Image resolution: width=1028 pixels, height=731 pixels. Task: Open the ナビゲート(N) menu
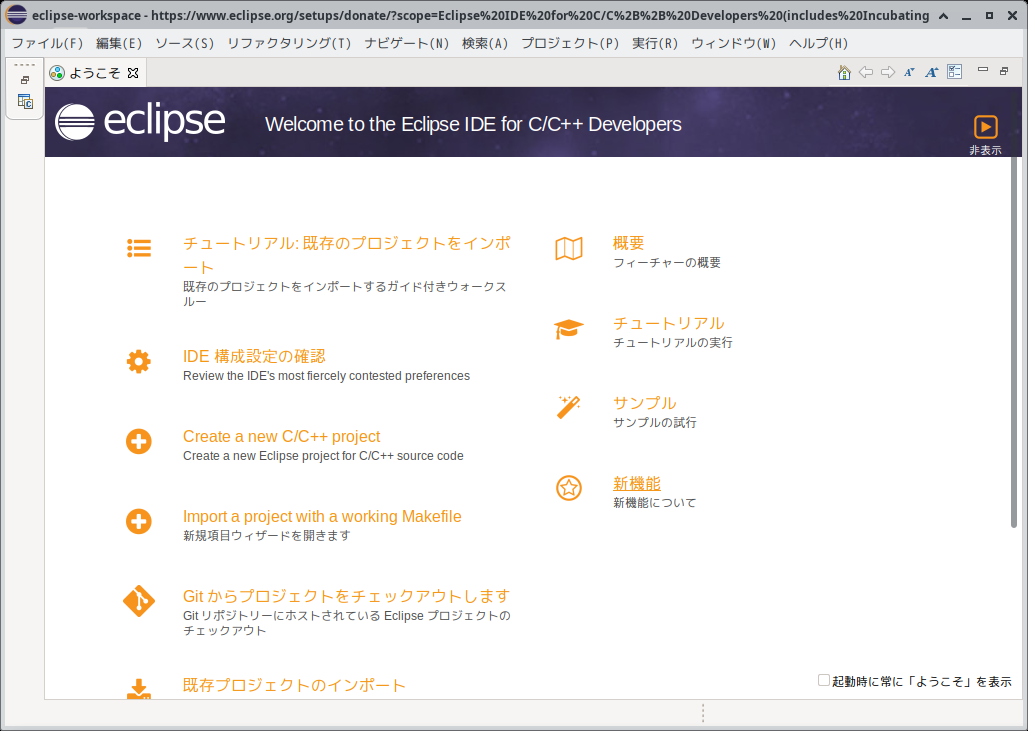coord(406,43)
